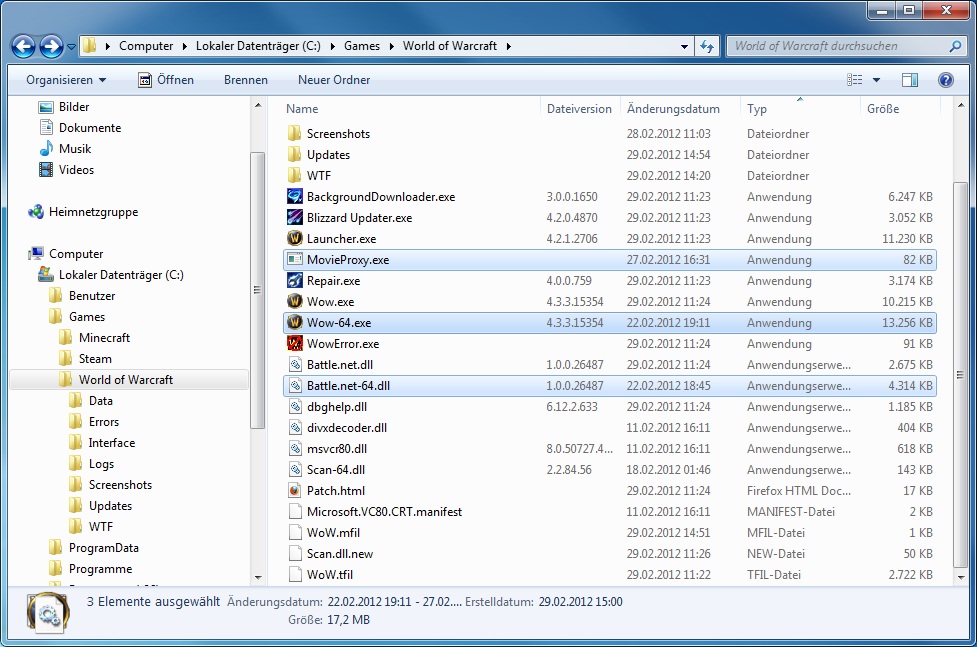Select the Screenshots folder icon in file list
977x647 pixels.
coord(294,133)
